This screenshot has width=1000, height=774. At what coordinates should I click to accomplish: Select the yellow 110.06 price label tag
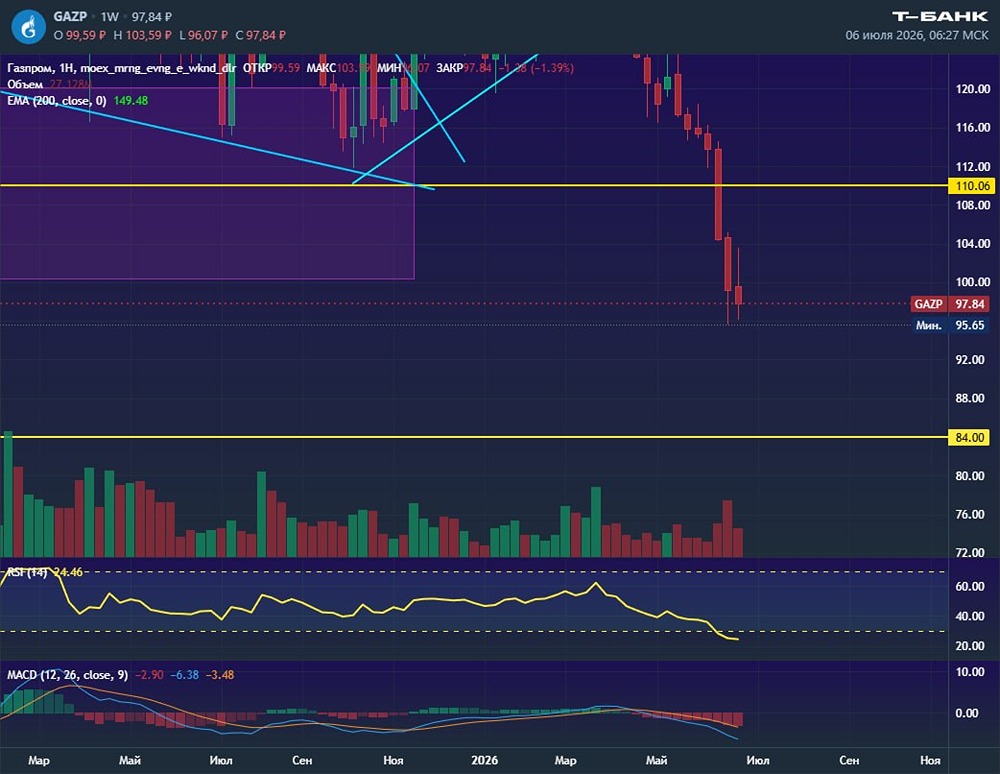tap(972, 186)
